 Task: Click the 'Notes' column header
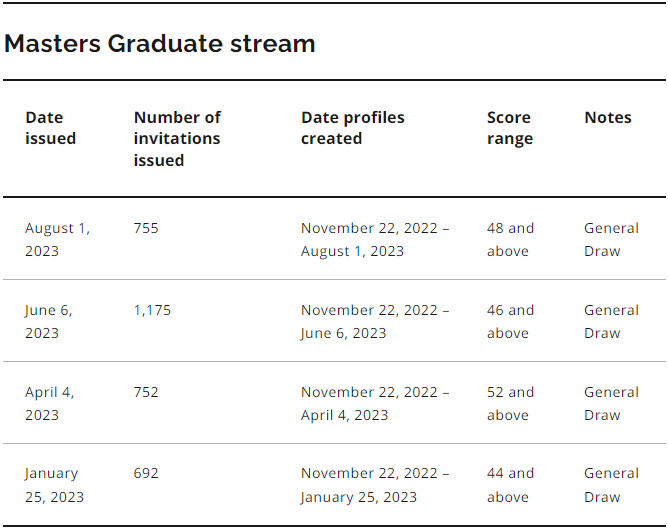tap(608, 118)
